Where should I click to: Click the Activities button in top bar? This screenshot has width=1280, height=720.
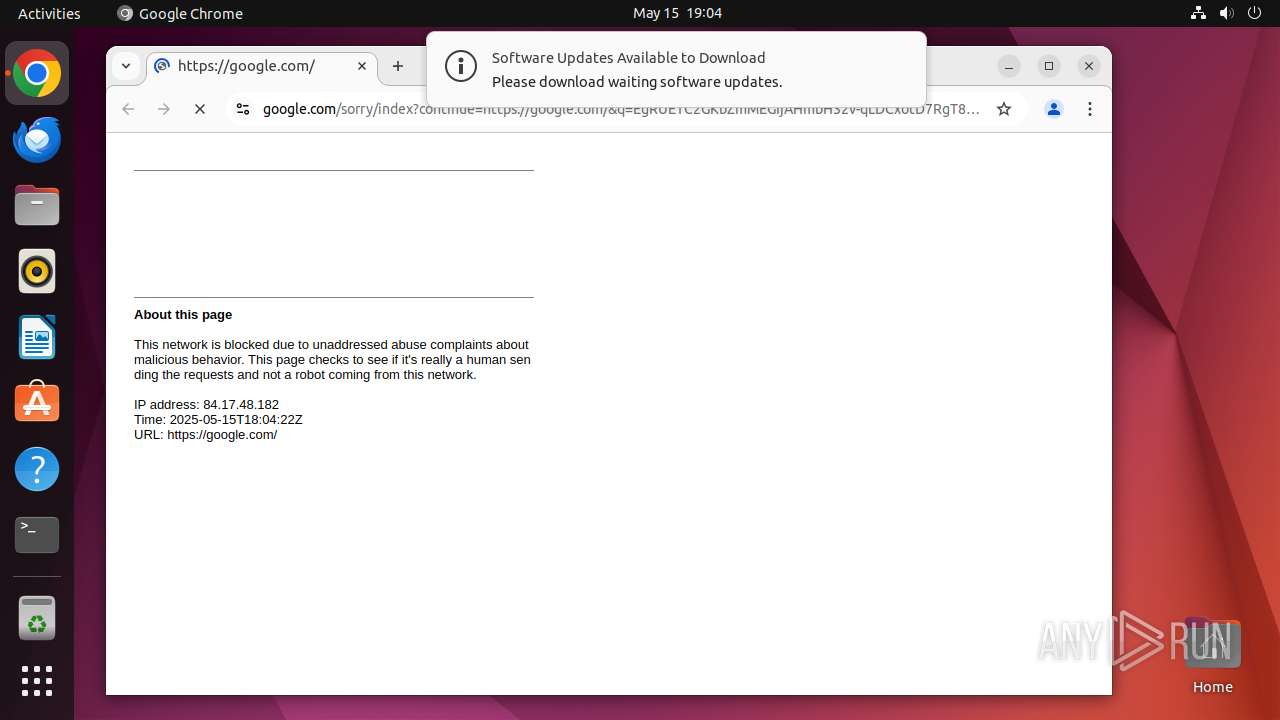(49, 13)
